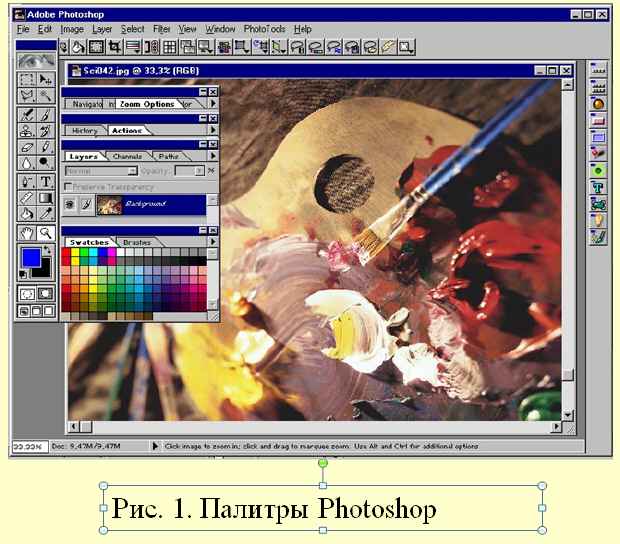Image resolution: width=620 pixels, height=544 pixels.
Task: Switch to Quick Mask mode
Action: pos(45,294)
